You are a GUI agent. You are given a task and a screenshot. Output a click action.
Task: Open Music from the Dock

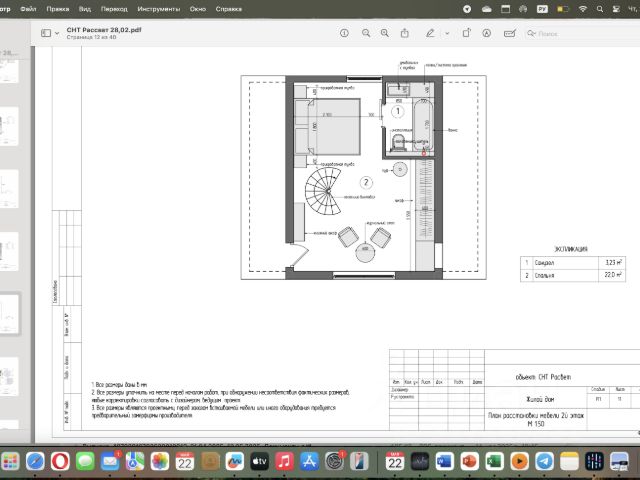pyautogui.click(x=284, y=462)
